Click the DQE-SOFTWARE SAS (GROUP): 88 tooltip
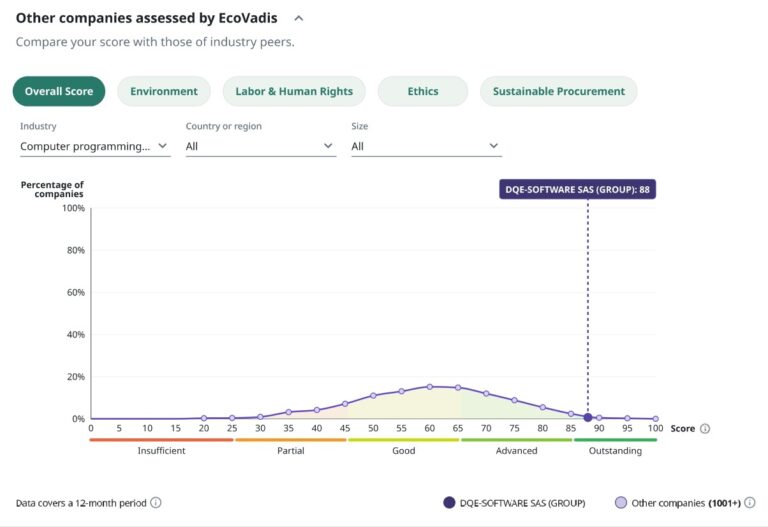The height and width of the screenshot is (527, 768). [x=577, y=189]
